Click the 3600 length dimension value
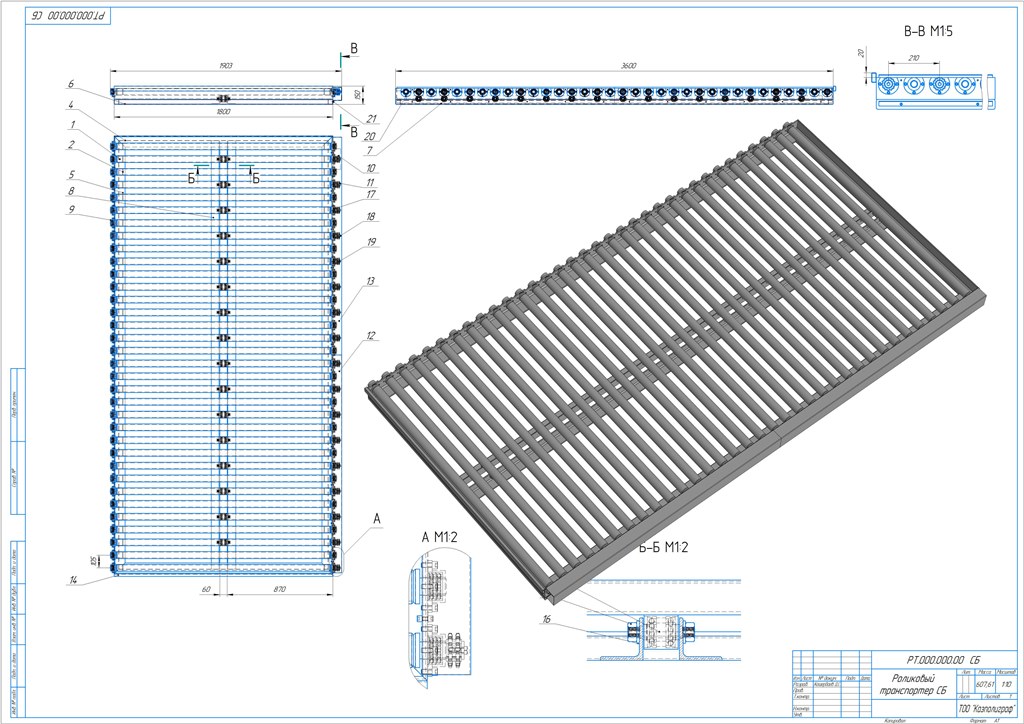The width and height of the screenshot is (1024, 724). [x=628, y=65]
